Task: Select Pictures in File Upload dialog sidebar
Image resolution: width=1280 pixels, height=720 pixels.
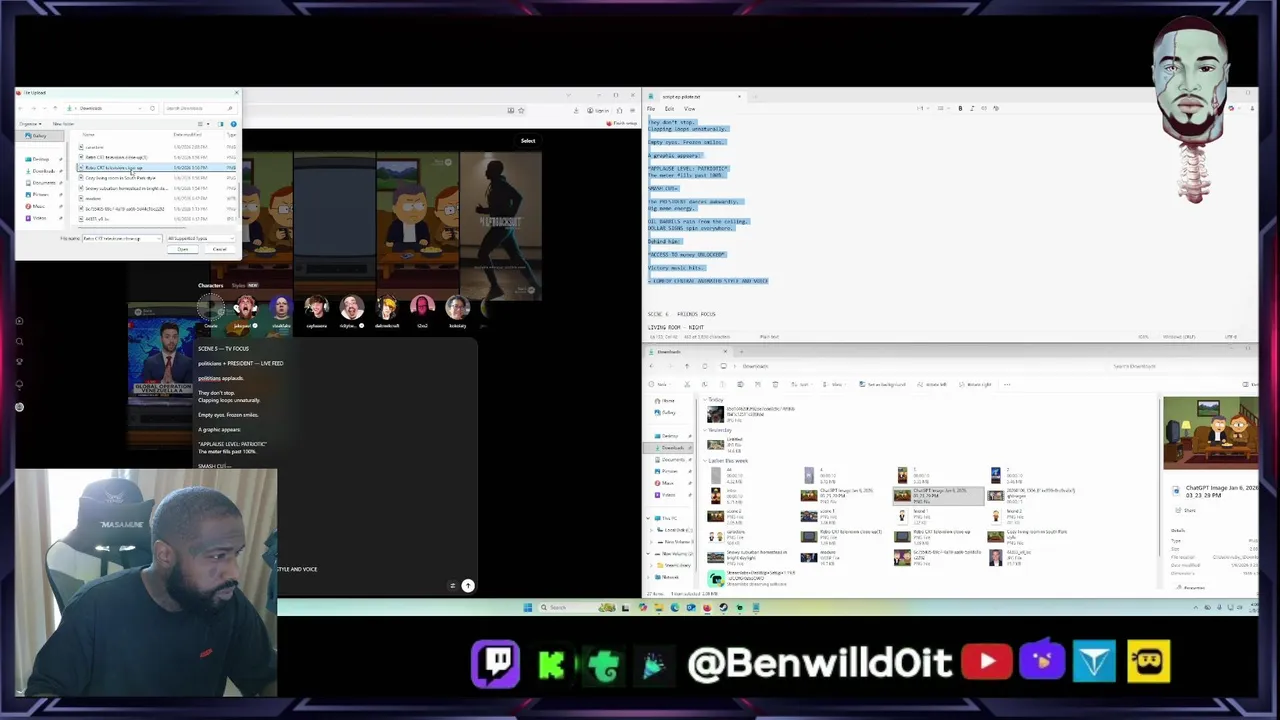Action: pos(40,194)
